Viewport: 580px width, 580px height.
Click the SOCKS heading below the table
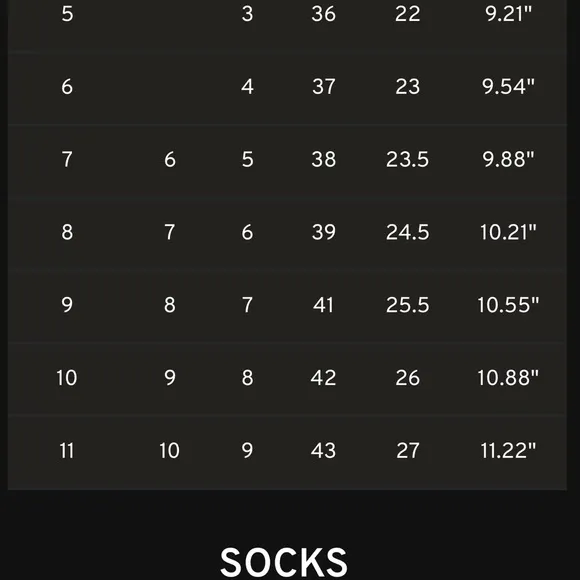point(284,562)
